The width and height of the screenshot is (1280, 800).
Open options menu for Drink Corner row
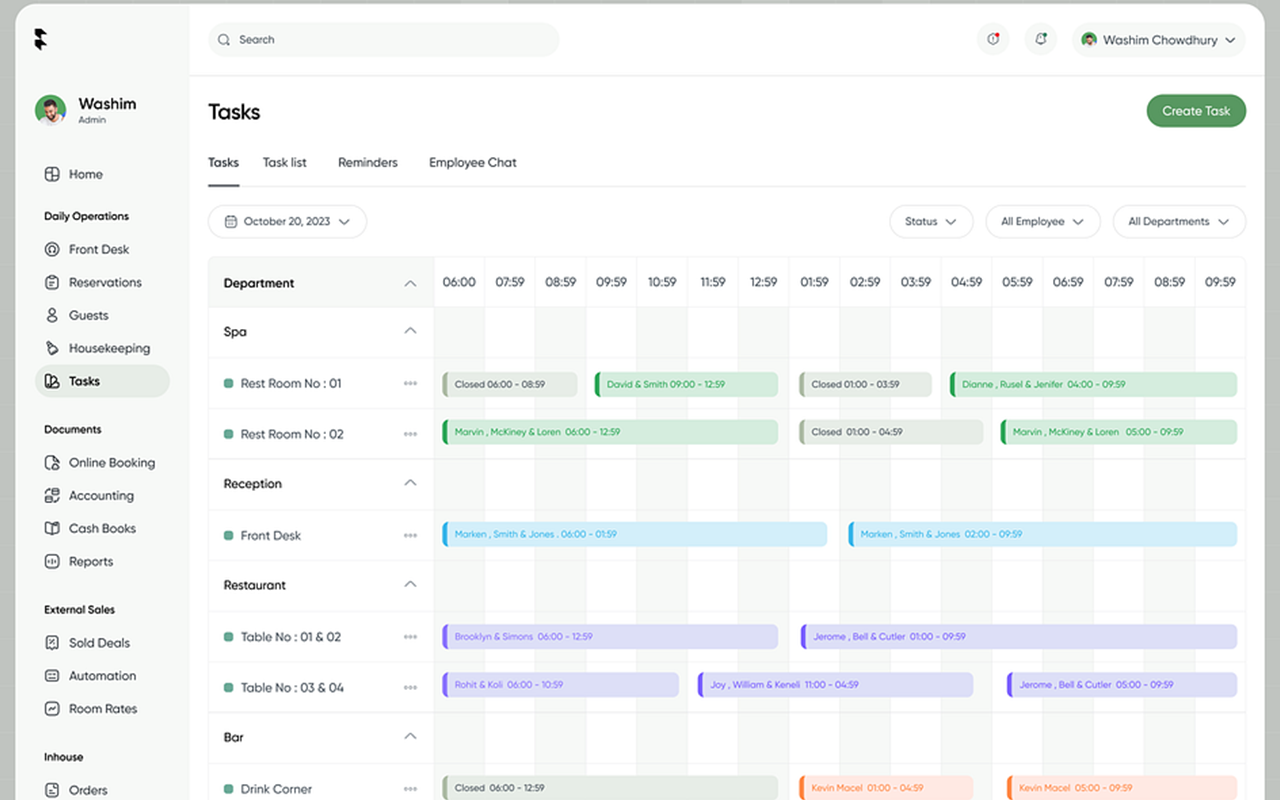[x=410, y=788]
